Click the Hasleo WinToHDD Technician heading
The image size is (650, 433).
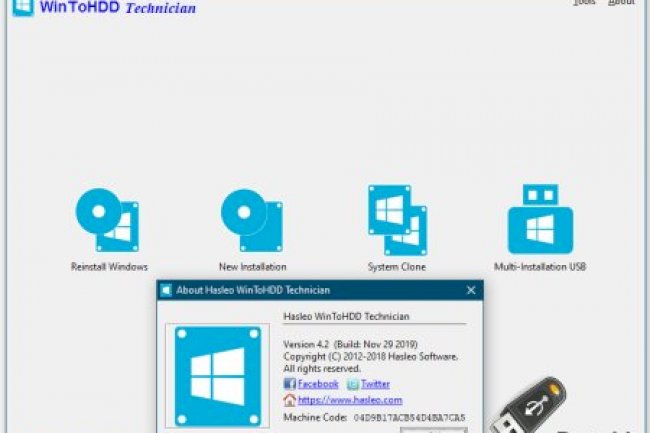346,317
